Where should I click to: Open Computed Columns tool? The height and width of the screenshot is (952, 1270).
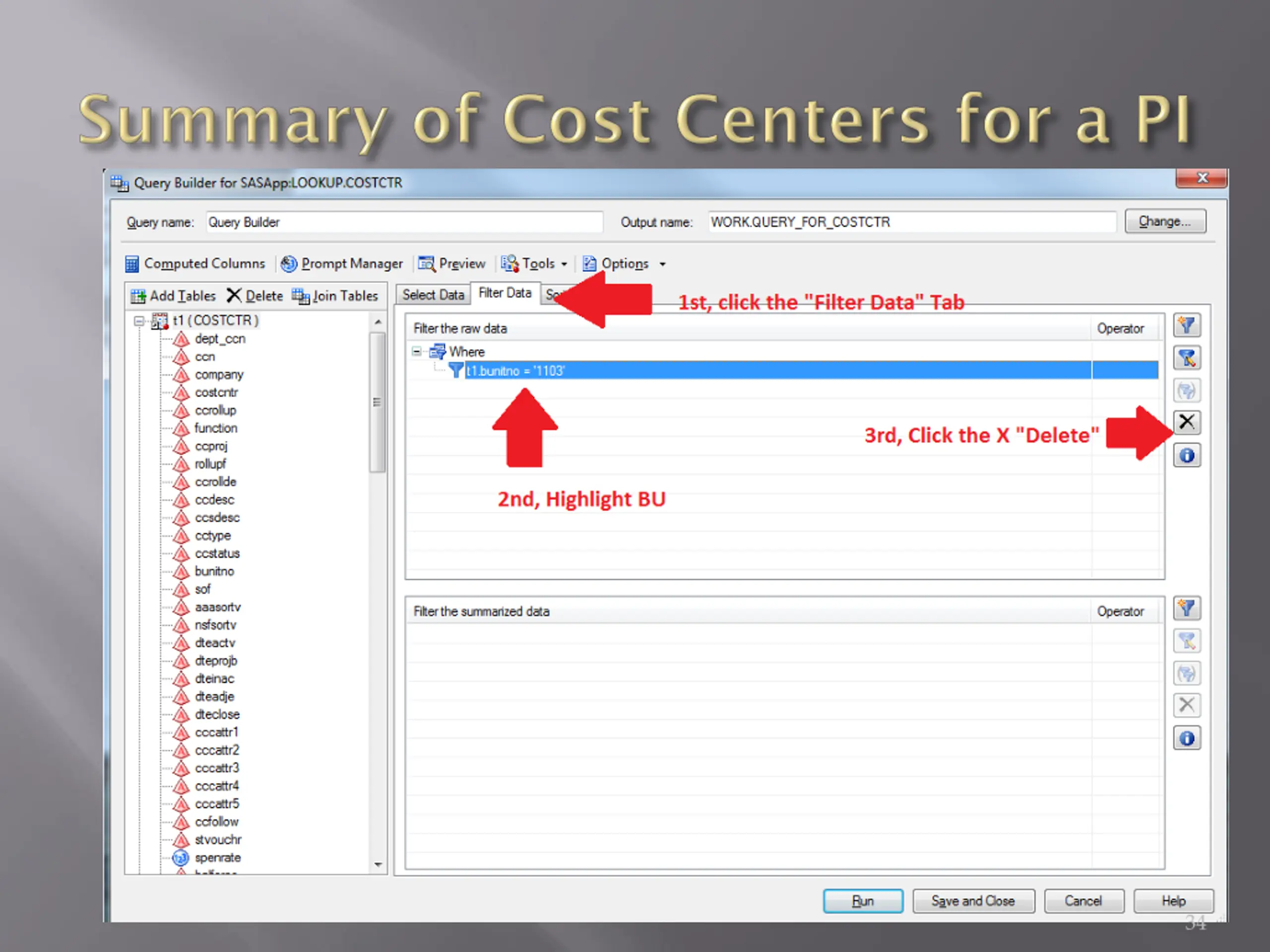(x=195, y=263)
